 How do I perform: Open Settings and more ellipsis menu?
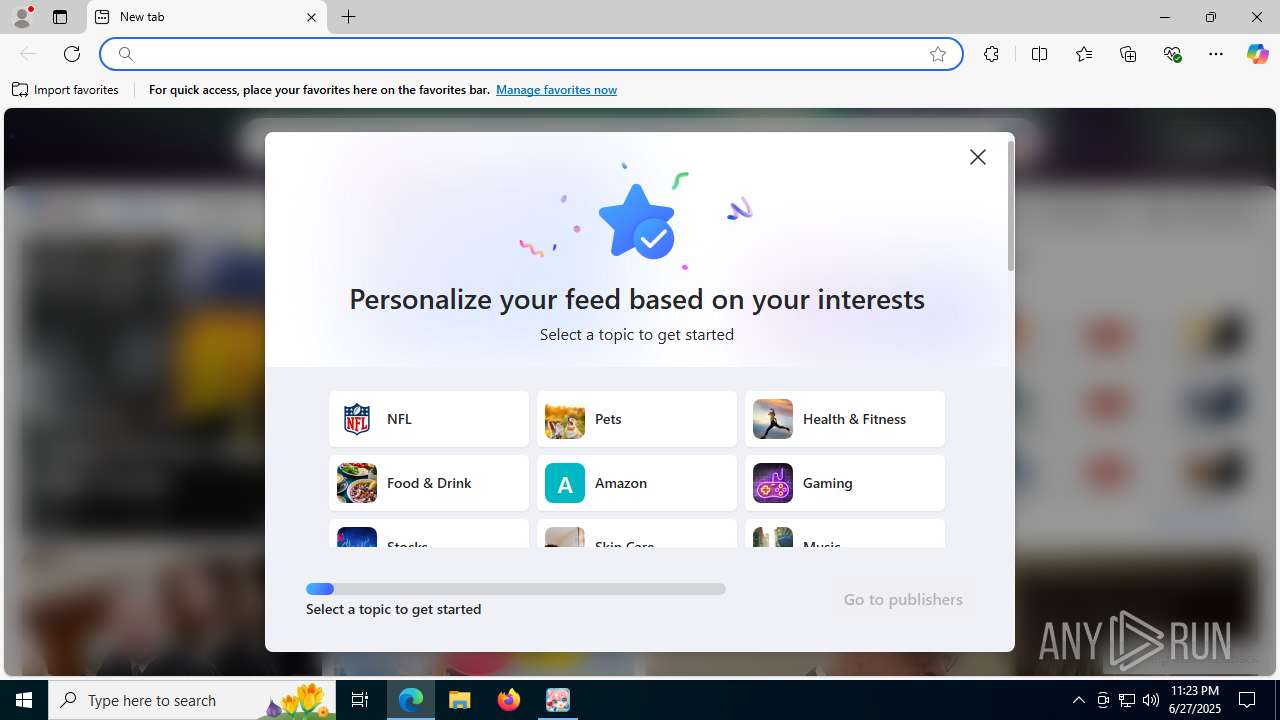click(1216, 54)
